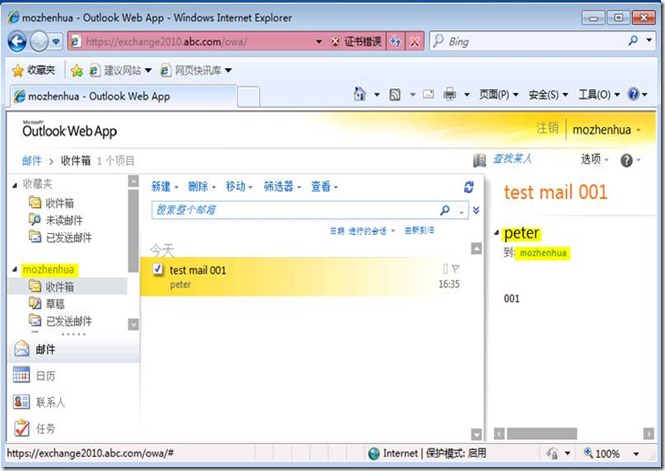Expand search options double chevron
The width and height of the screenshot is (665, 471).
[476, 210]
